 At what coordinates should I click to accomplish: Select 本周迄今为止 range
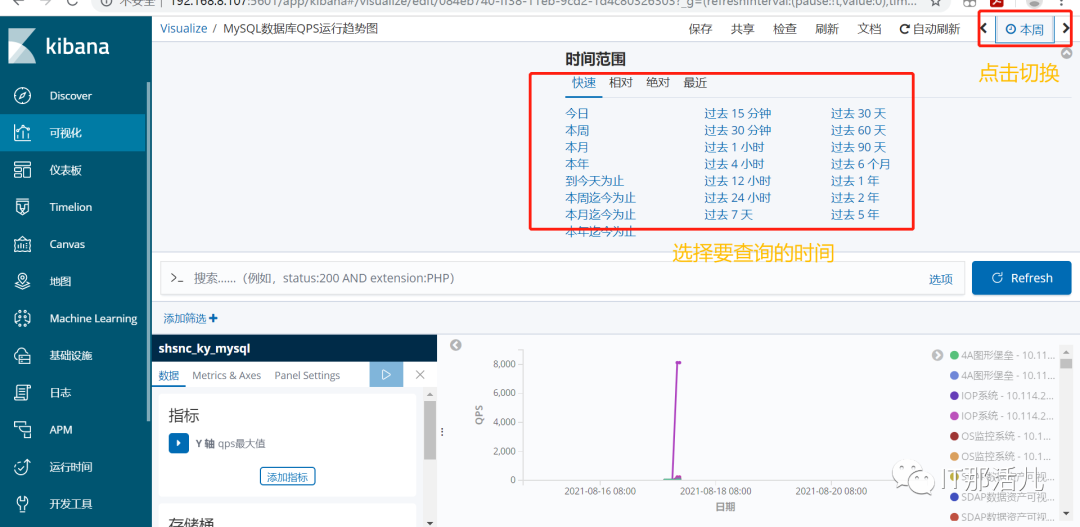pyautogui.click(x=601, y=198)
